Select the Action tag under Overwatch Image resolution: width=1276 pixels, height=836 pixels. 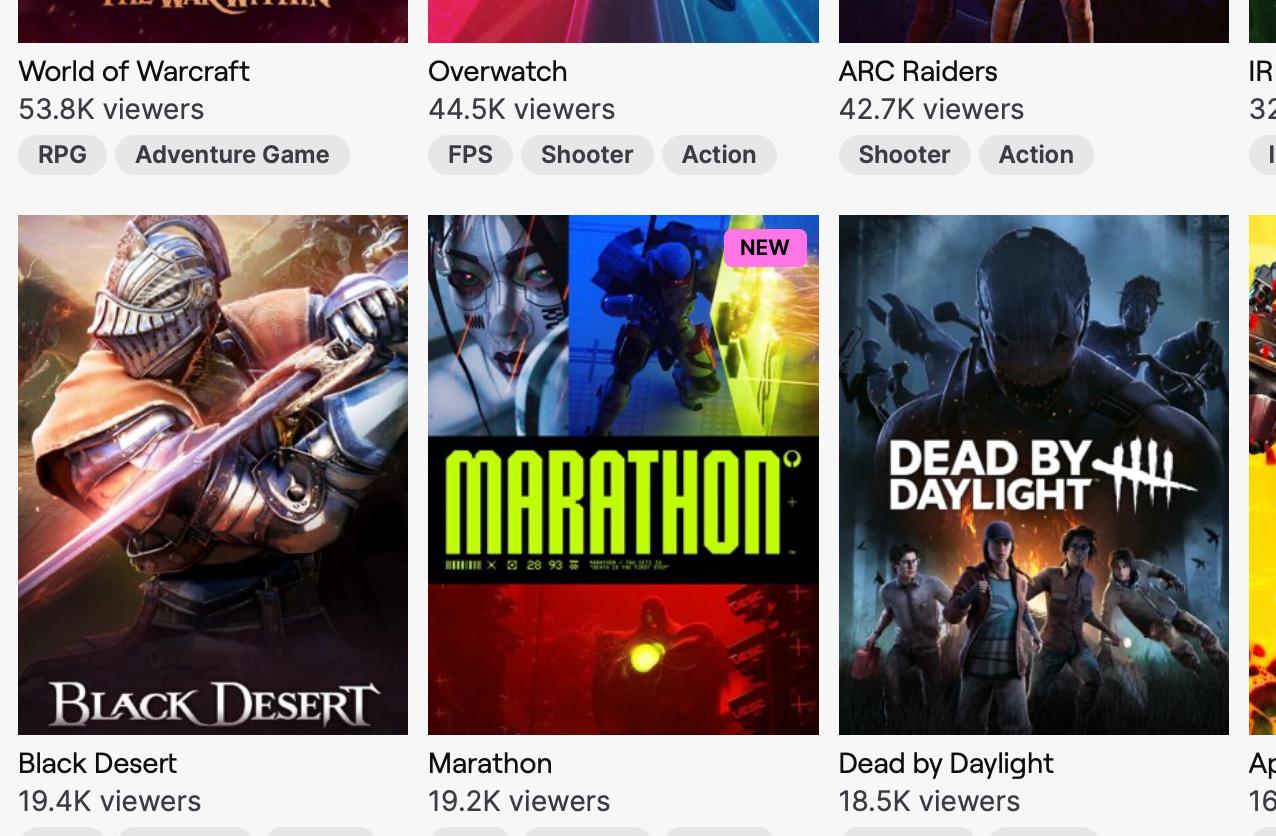coord(719,155)
